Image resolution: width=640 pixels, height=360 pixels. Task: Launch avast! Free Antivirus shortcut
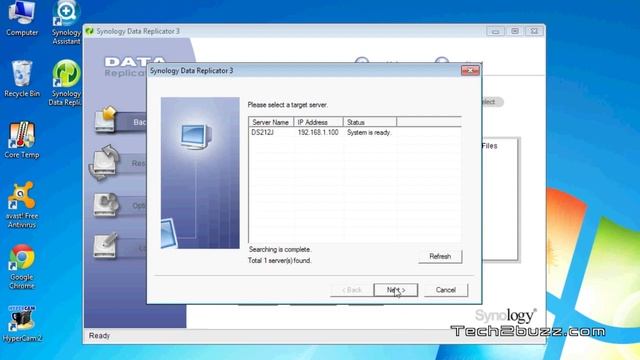[22, 205]
